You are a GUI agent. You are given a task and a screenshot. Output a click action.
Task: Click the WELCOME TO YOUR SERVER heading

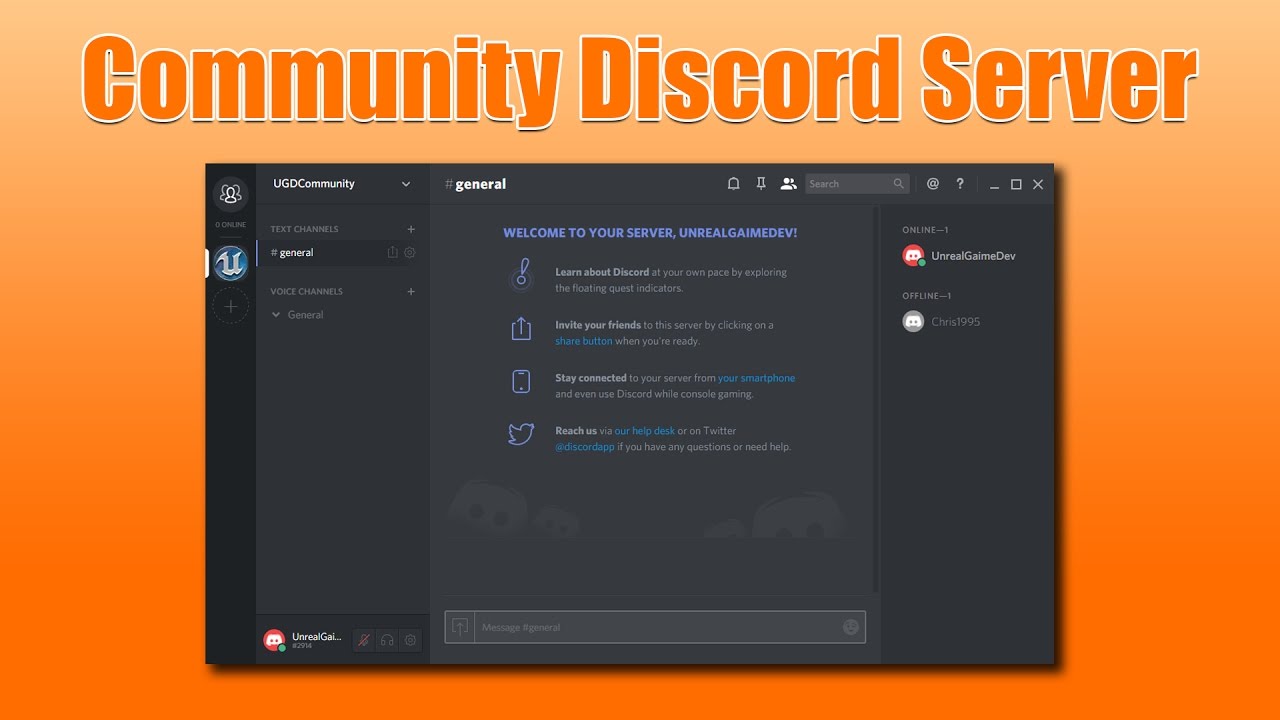point(650,233)
